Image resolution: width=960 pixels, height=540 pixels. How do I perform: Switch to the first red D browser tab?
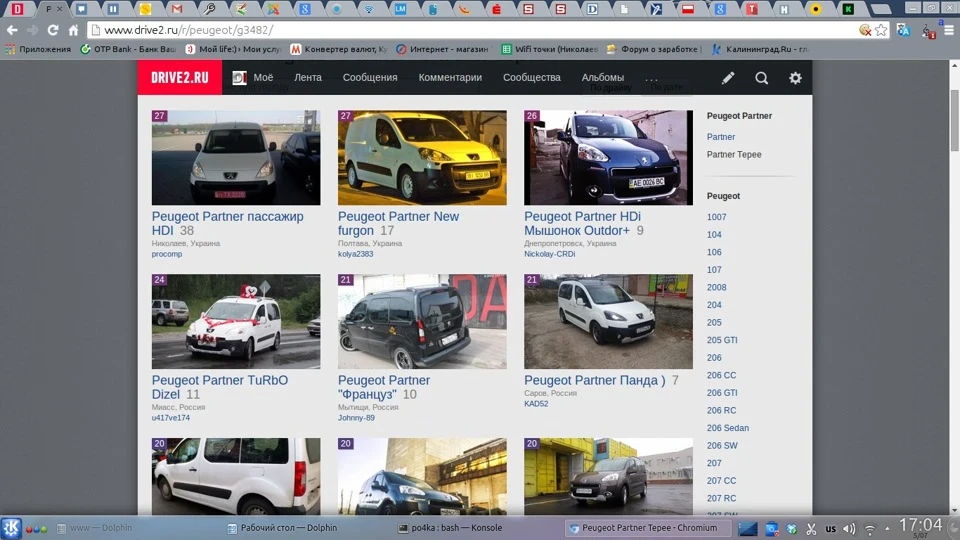pos(17,9)
